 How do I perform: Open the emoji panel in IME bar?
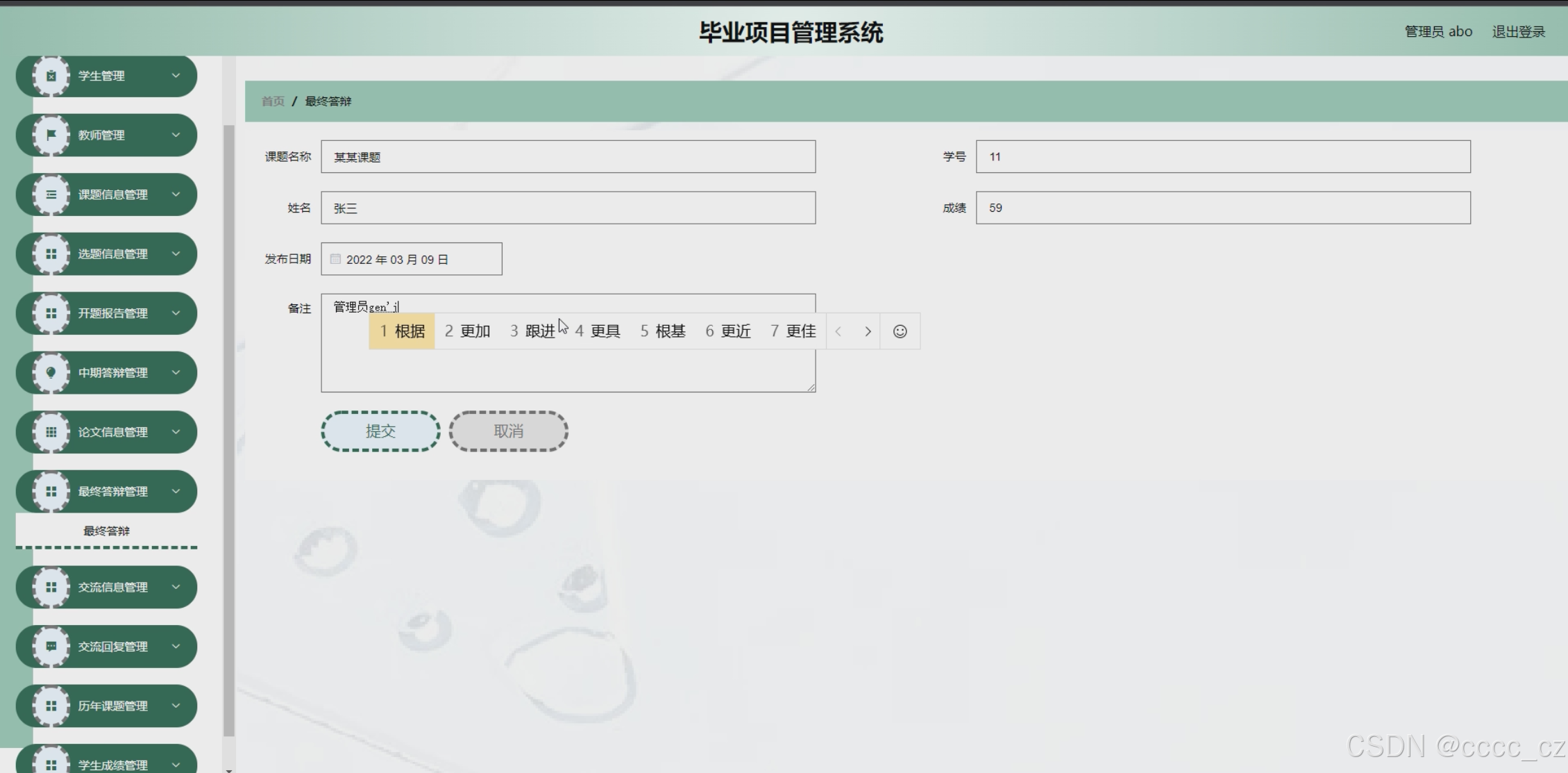click(900, 331)
